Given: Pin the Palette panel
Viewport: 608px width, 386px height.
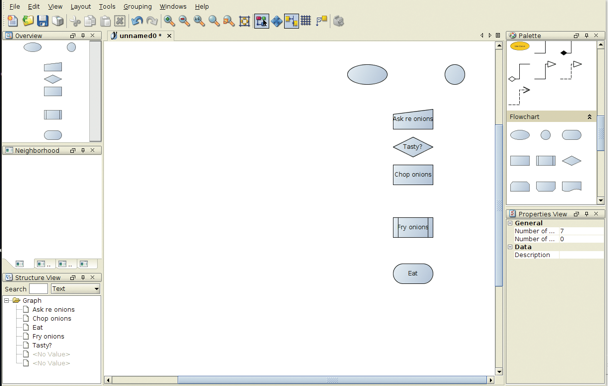Looking at the screenshot, I should (586, 35).
